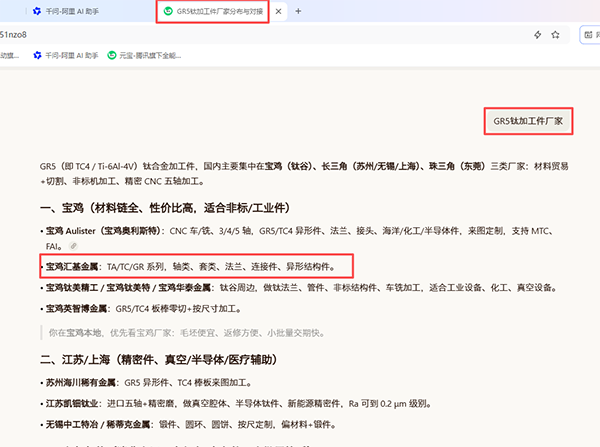Screen dimensions: 600x447
Task: Open the 千问-阿里 AI 助手 bookmark
Action: pyautogui.click(x=66, y=55)
